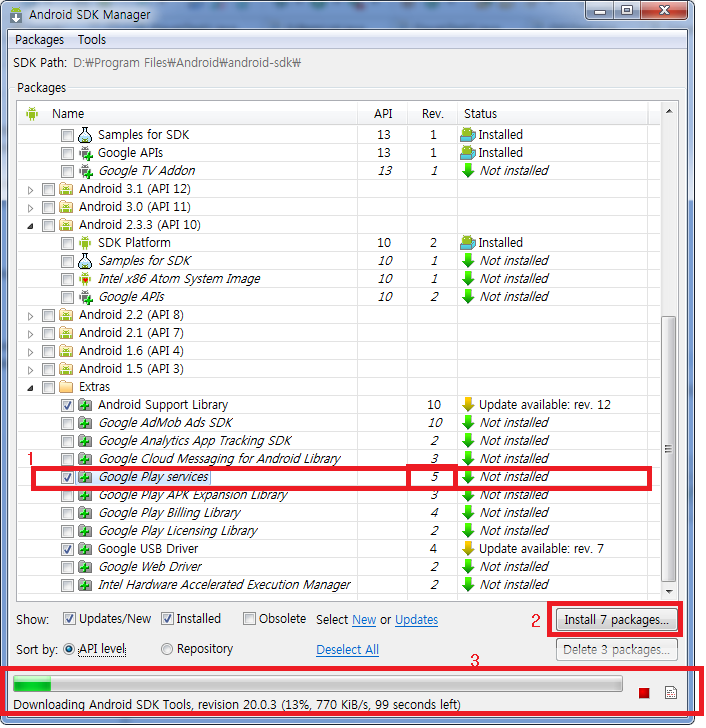Click the New selection link
The height and width of the screenshot is (728, 706).
click(x=364, y=620)
